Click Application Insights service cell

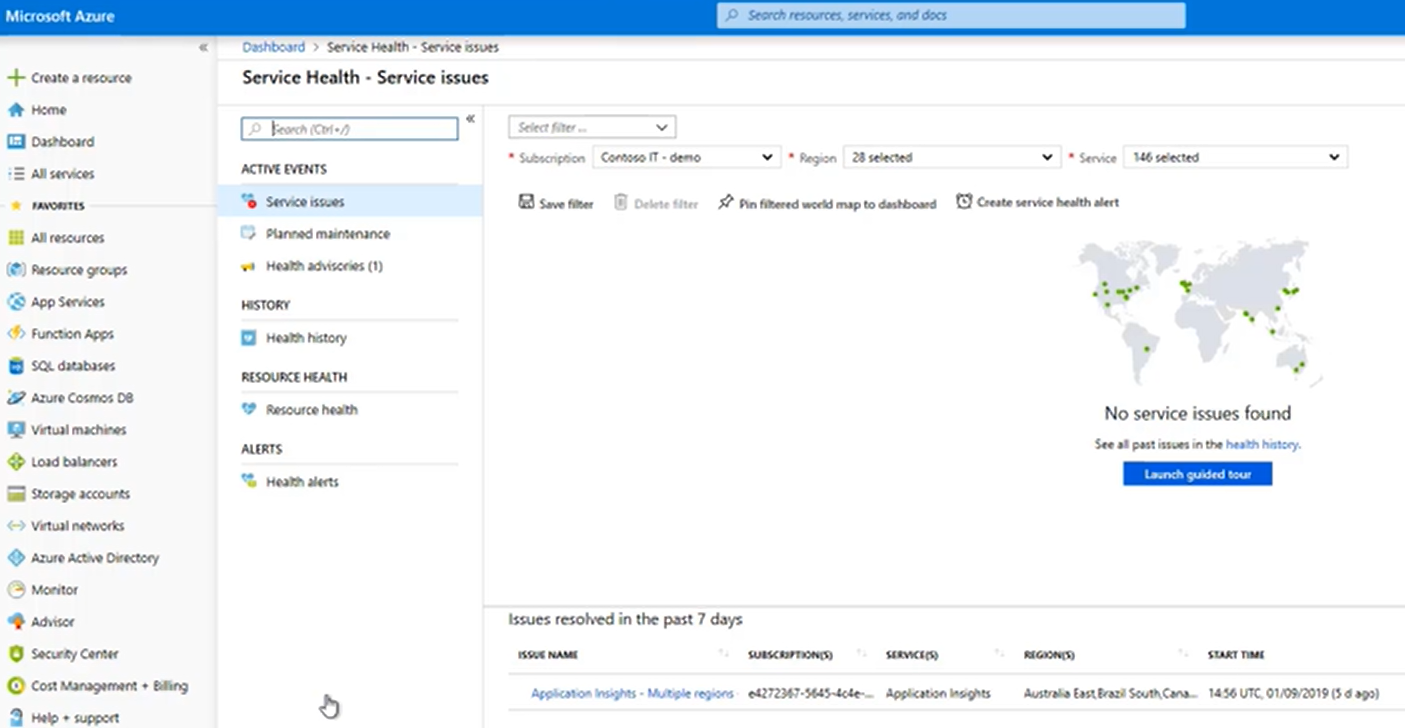[x=938, y=693]
